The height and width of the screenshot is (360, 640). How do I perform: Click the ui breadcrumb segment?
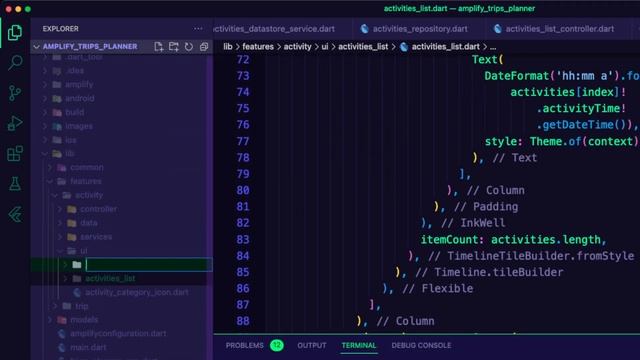click(324, 47)
